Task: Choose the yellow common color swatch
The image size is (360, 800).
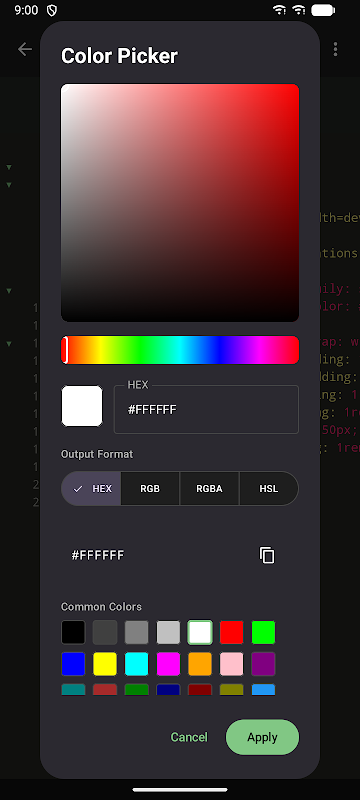Action: [105, 664]
